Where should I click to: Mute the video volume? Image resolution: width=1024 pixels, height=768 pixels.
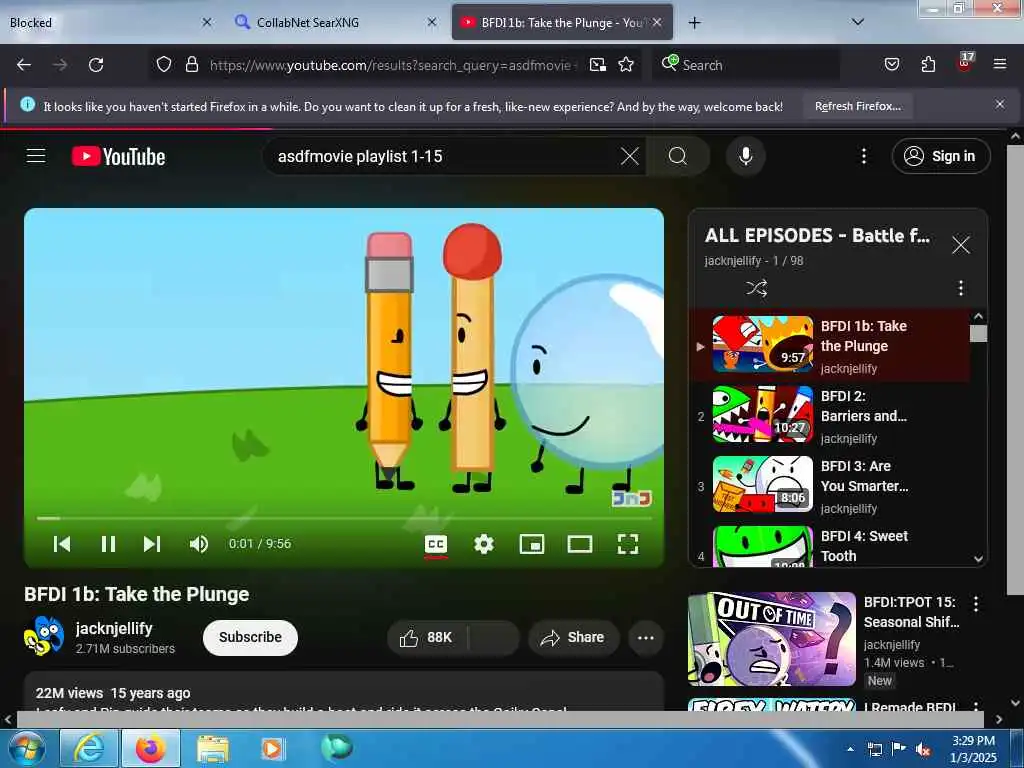coord(199,544)
